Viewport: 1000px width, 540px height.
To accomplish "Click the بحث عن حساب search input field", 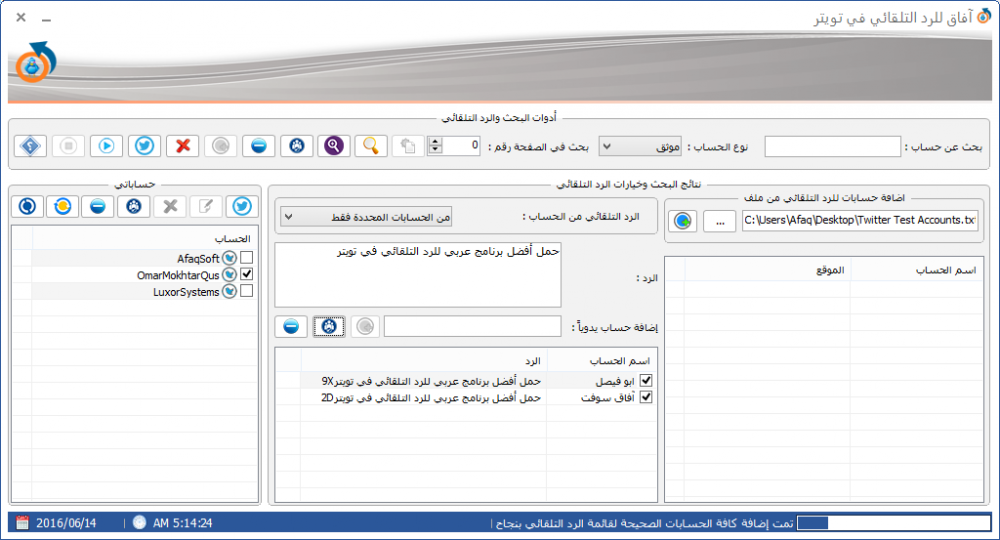I will (x=832, y=147).
